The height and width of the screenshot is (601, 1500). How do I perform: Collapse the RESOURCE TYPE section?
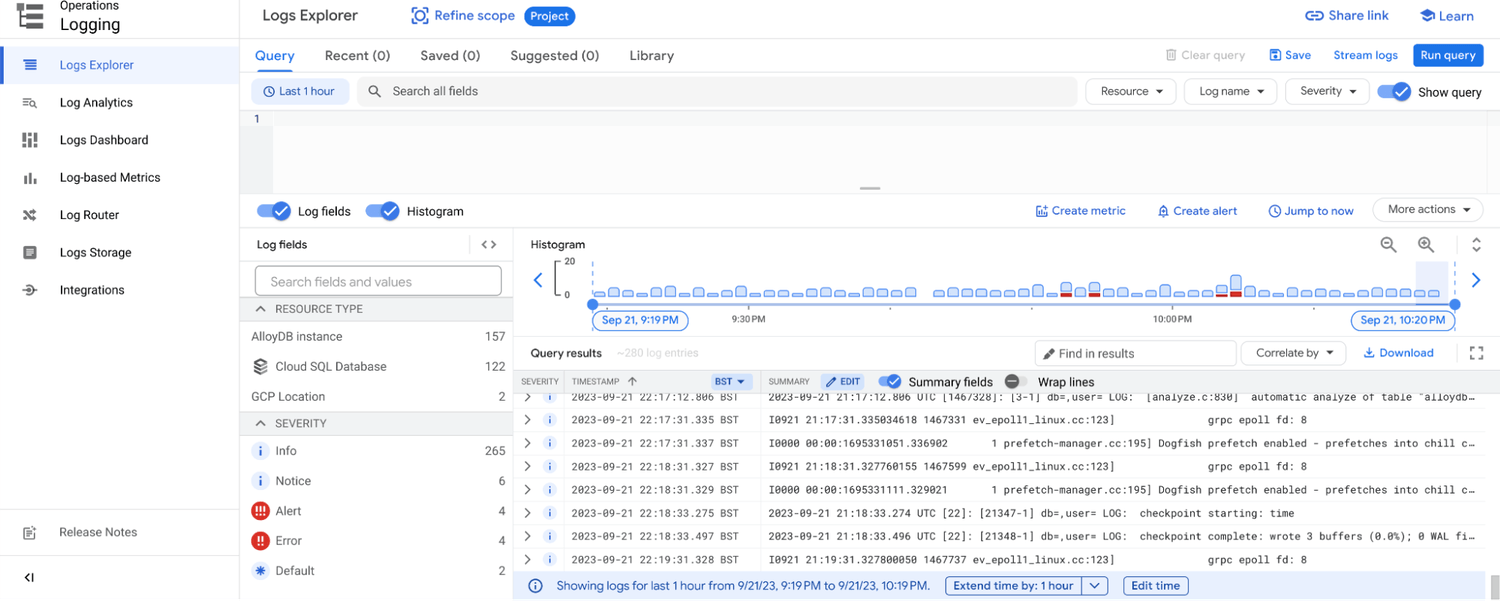261,309
